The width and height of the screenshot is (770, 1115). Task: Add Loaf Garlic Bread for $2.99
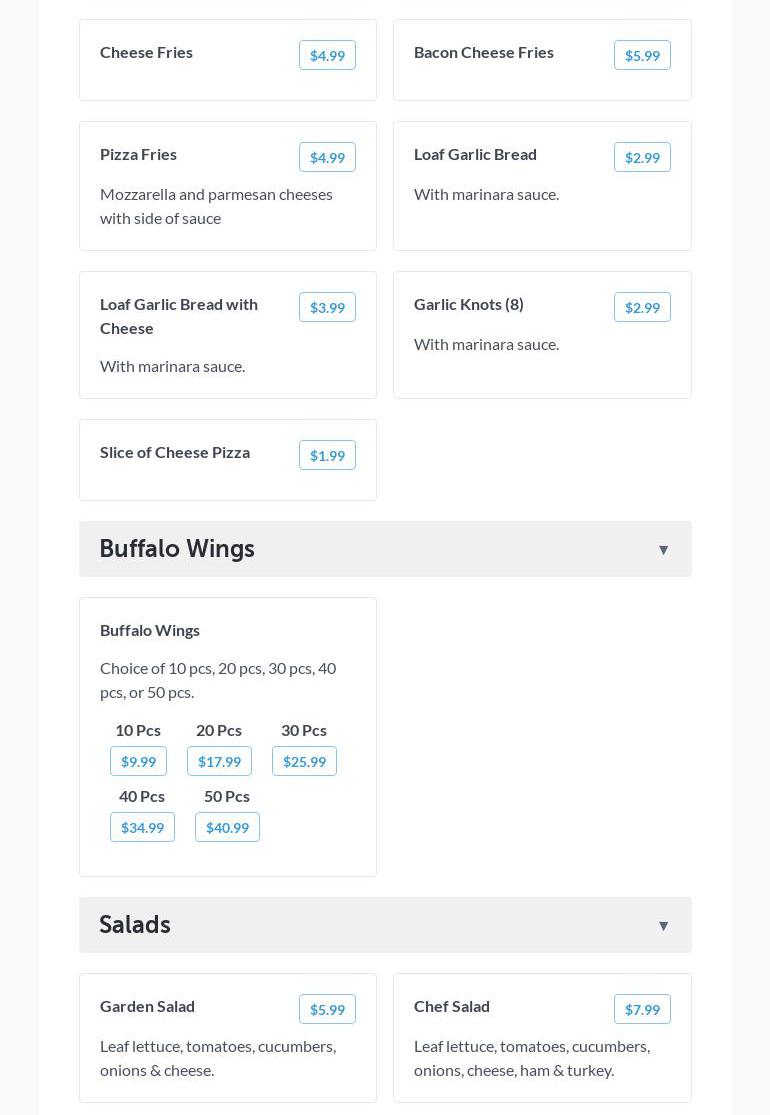pos(642,157)
